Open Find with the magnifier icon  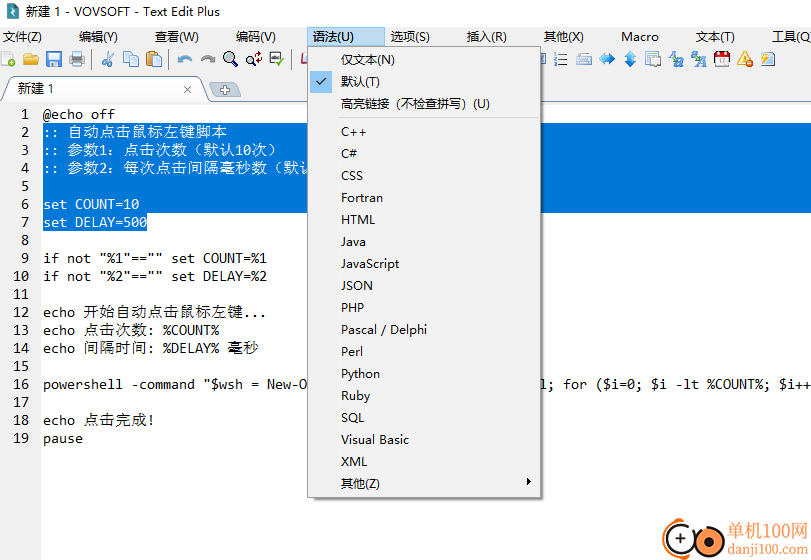point(231,59)
